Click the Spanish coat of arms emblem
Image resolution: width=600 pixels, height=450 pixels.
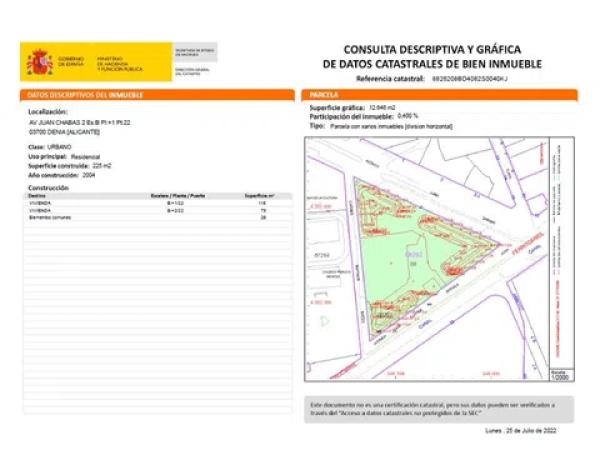(39, 63)
